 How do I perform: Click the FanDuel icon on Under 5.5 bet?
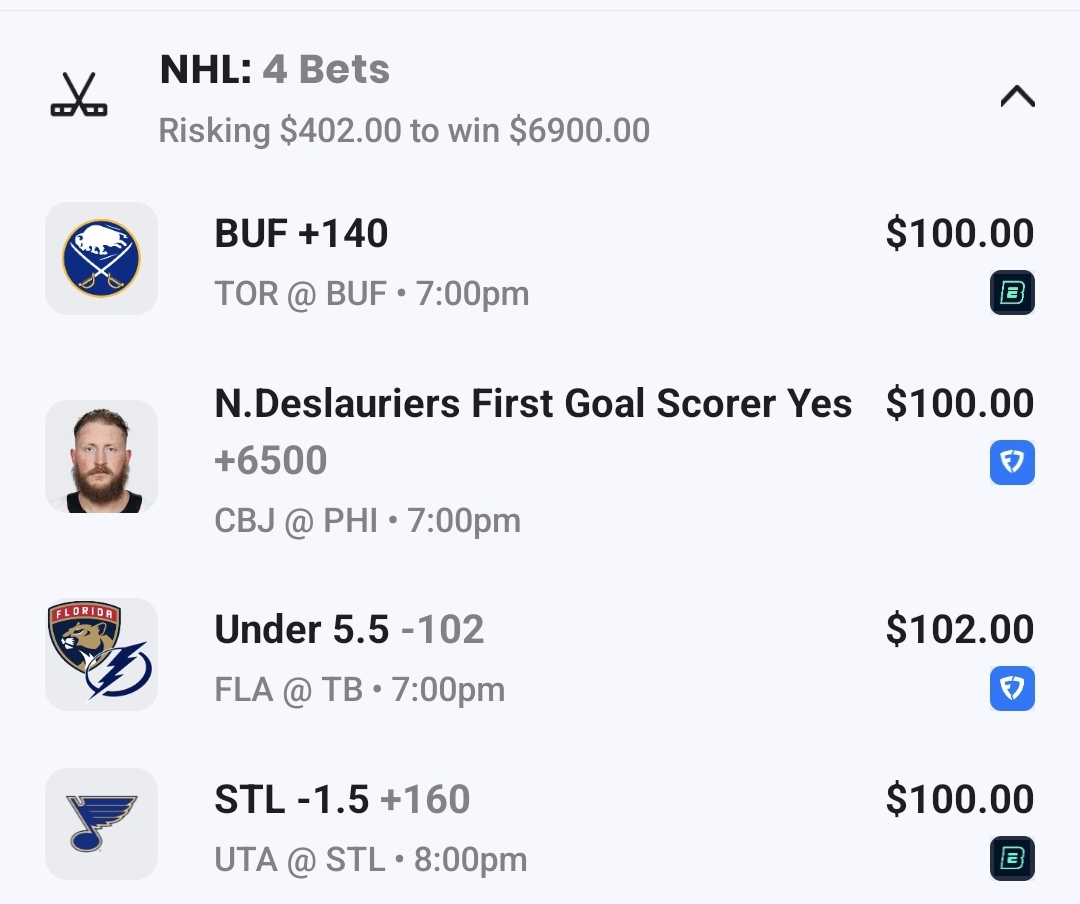[1012, 689]
